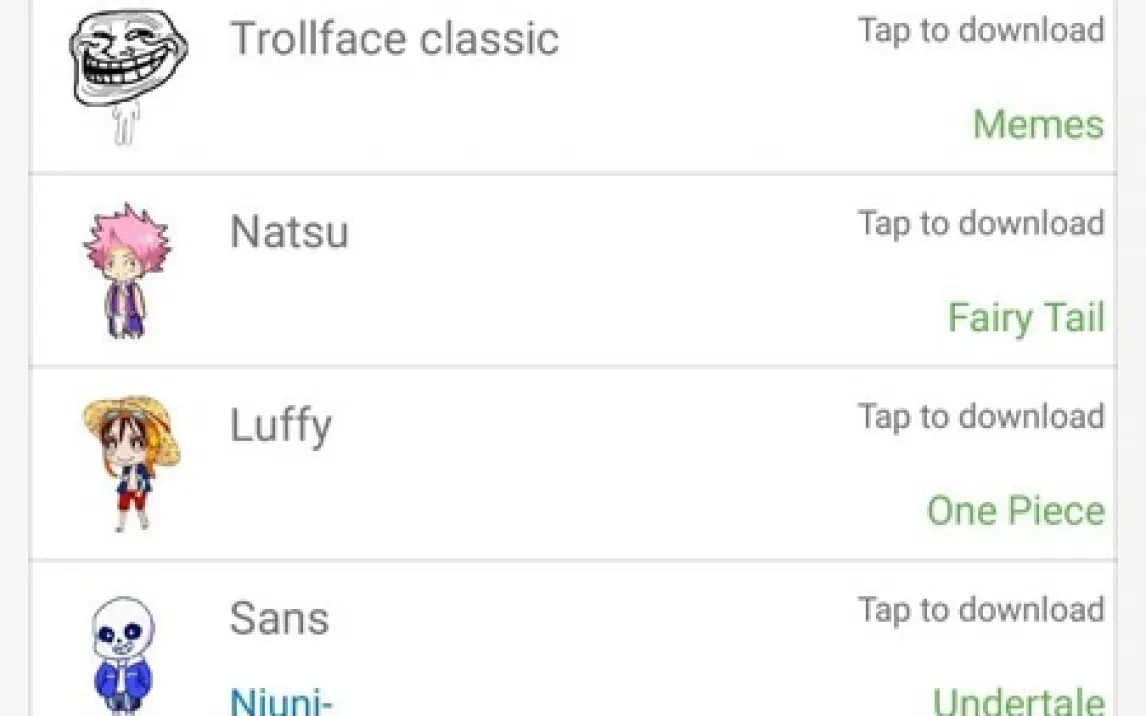1146x716 pixels.
Task: Tap to download the Natsu pack
Action: click(x=980, y=224)
